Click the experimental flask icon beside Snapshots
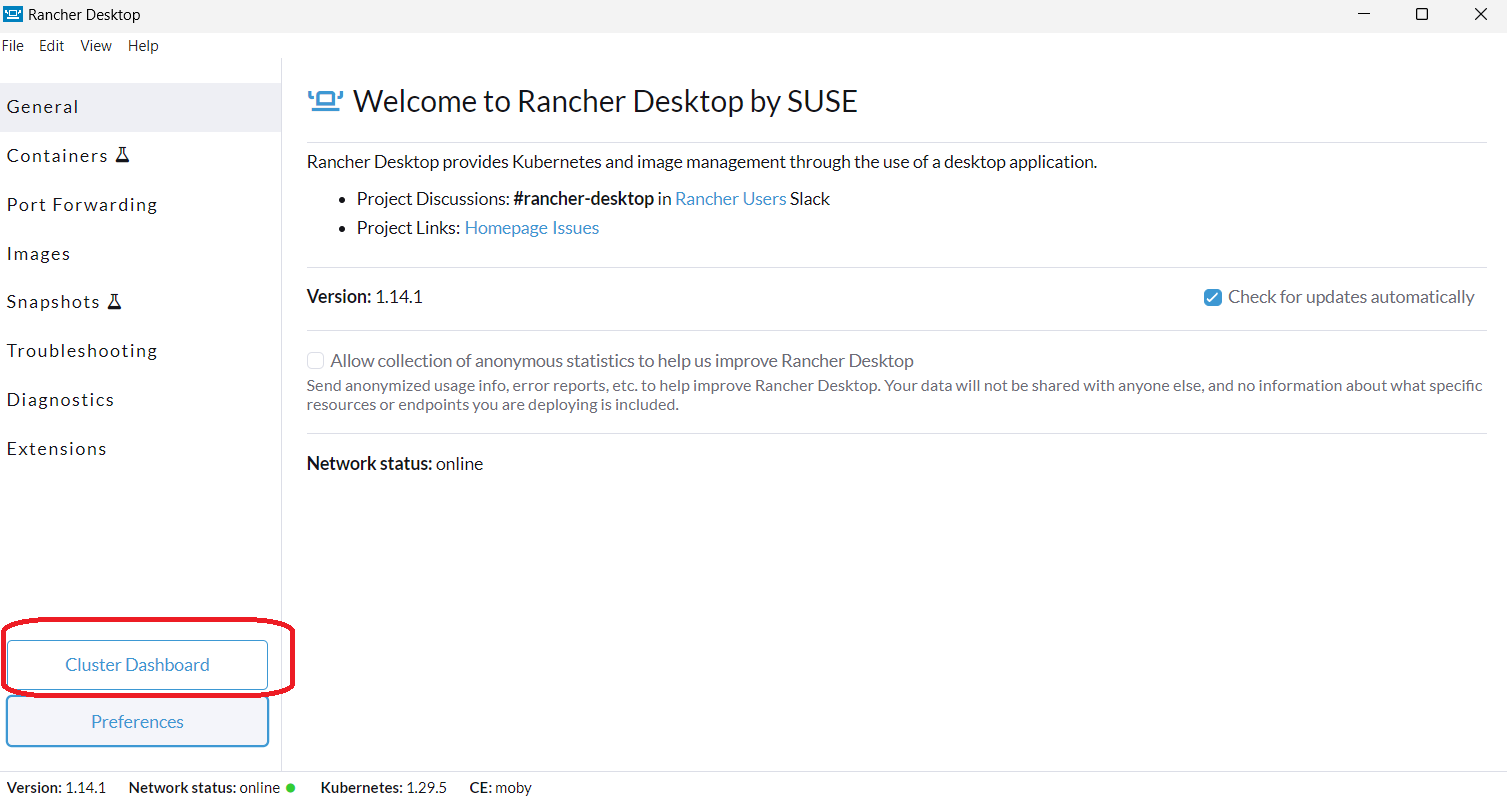This screenshot has height=797, width=1507. (114, 301)
